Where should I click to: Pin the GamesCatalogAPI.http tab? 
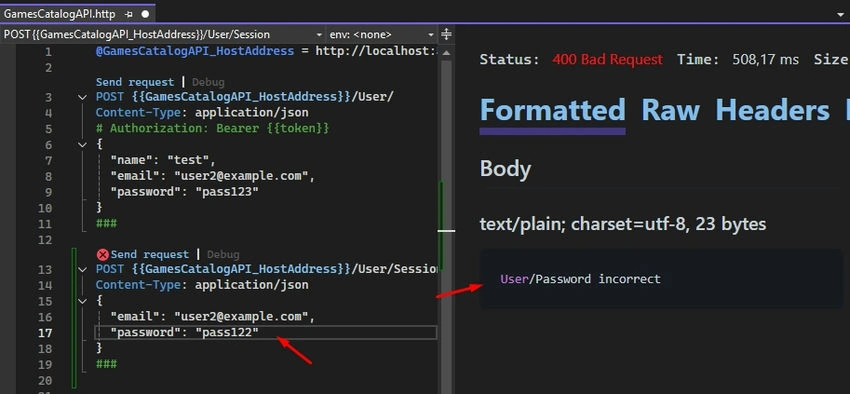(x=128, y=14)
